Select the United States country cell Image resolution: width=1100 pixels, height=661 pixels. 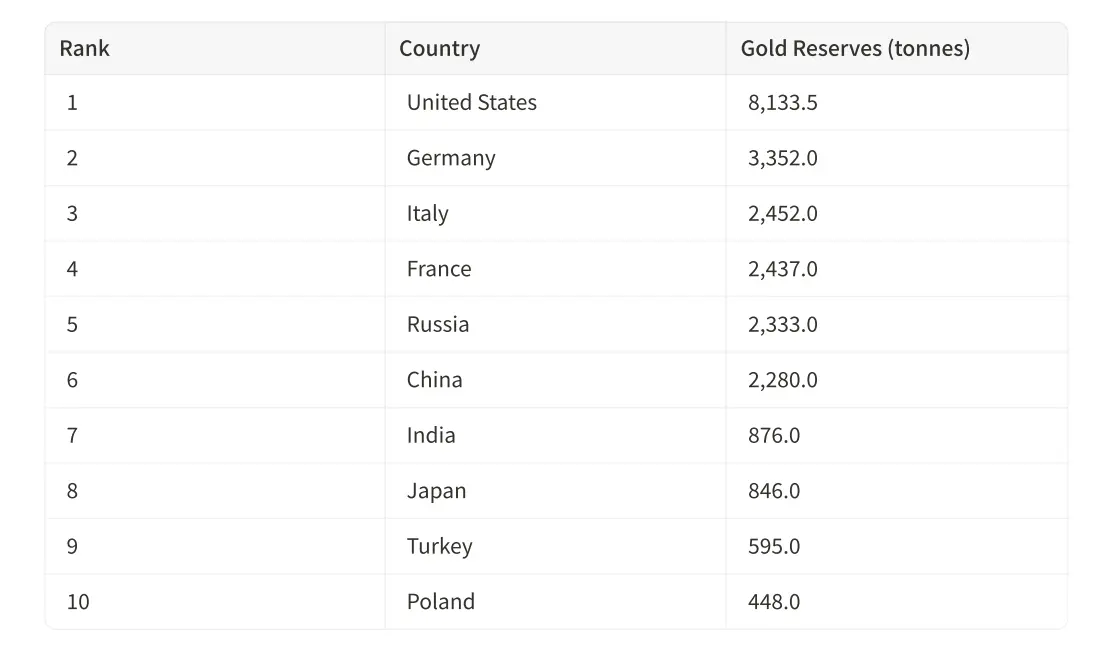pos(471,102)
